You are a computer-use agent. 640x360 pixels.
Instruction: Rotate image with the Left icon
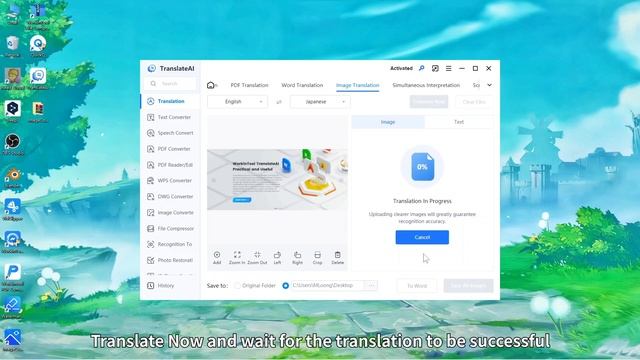click(x=277, y=255)
